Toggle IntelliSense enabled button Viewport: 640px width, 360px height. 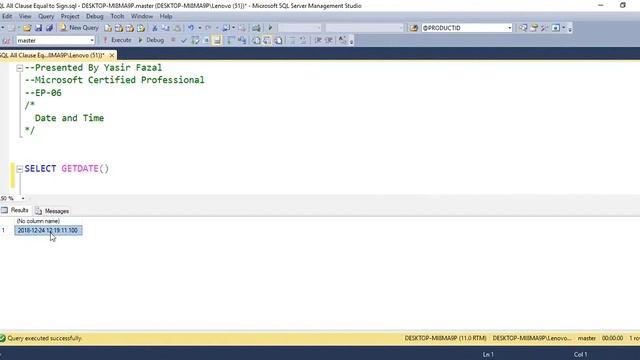pyautogui.click(x=217, y=40)
